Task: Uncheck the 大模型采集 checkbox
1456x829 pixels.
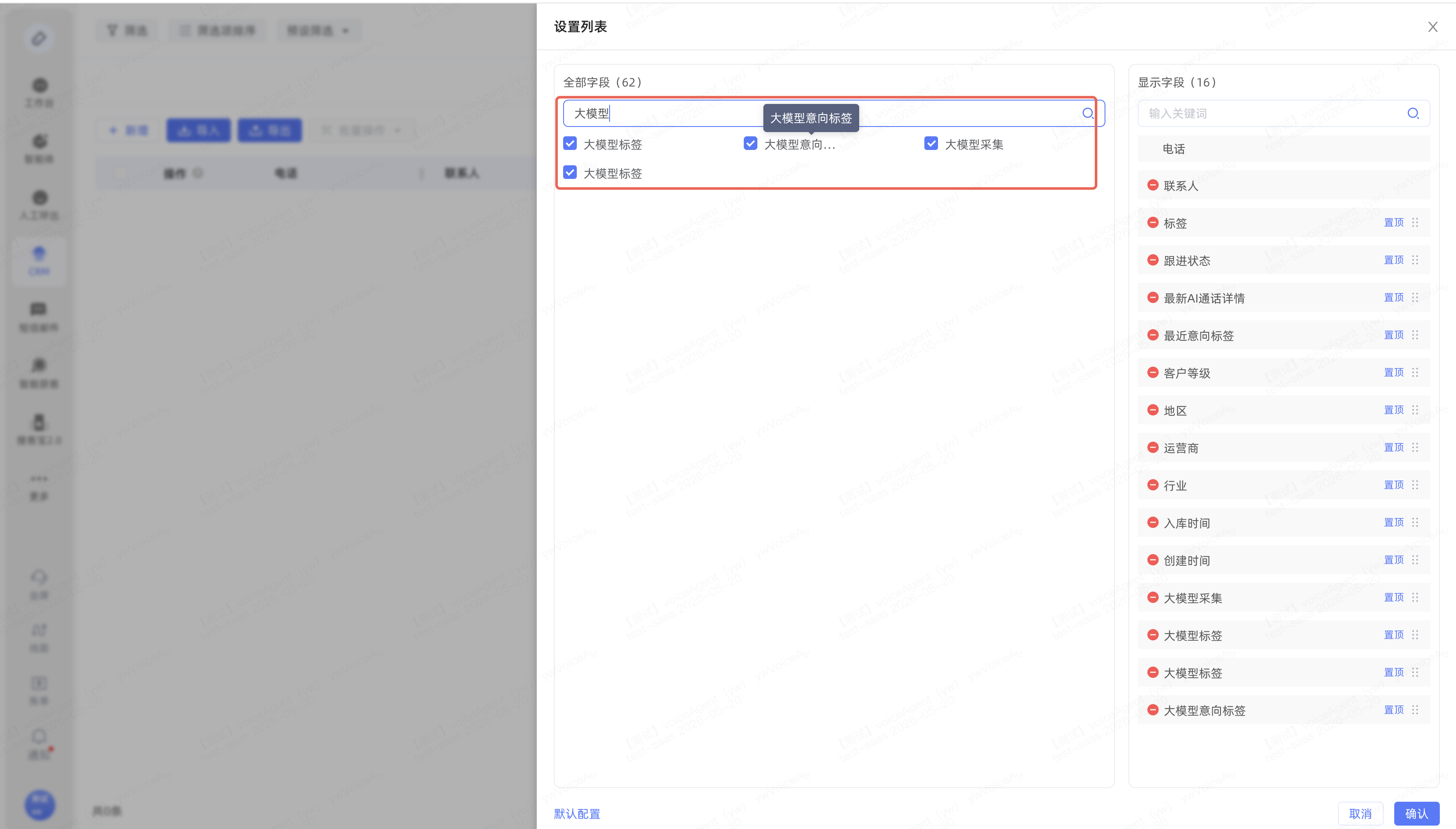Action: pyautogui.click(x=931, y=144)
